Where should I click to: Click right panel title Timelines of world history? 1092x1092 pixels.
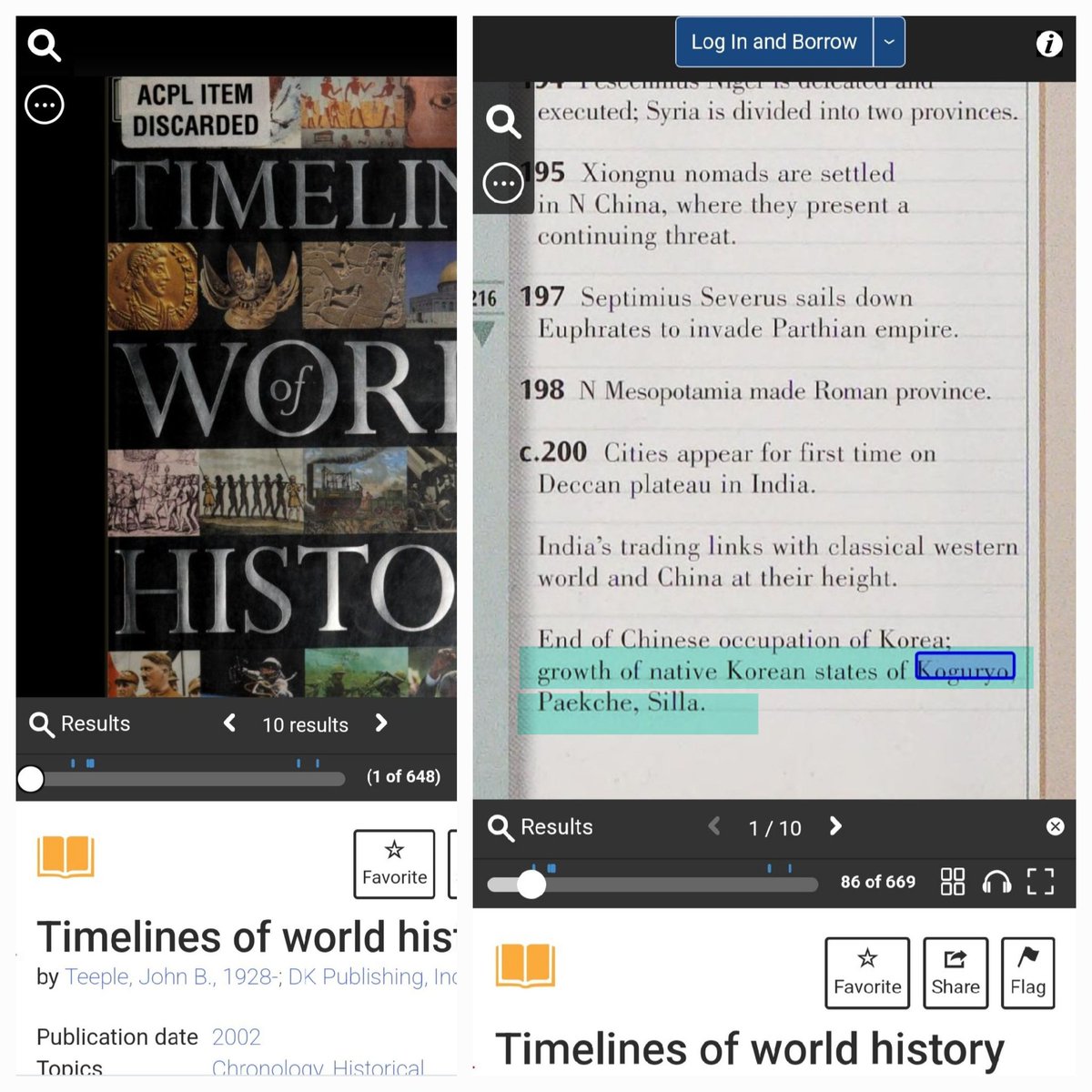click(x=750, y=1049)
